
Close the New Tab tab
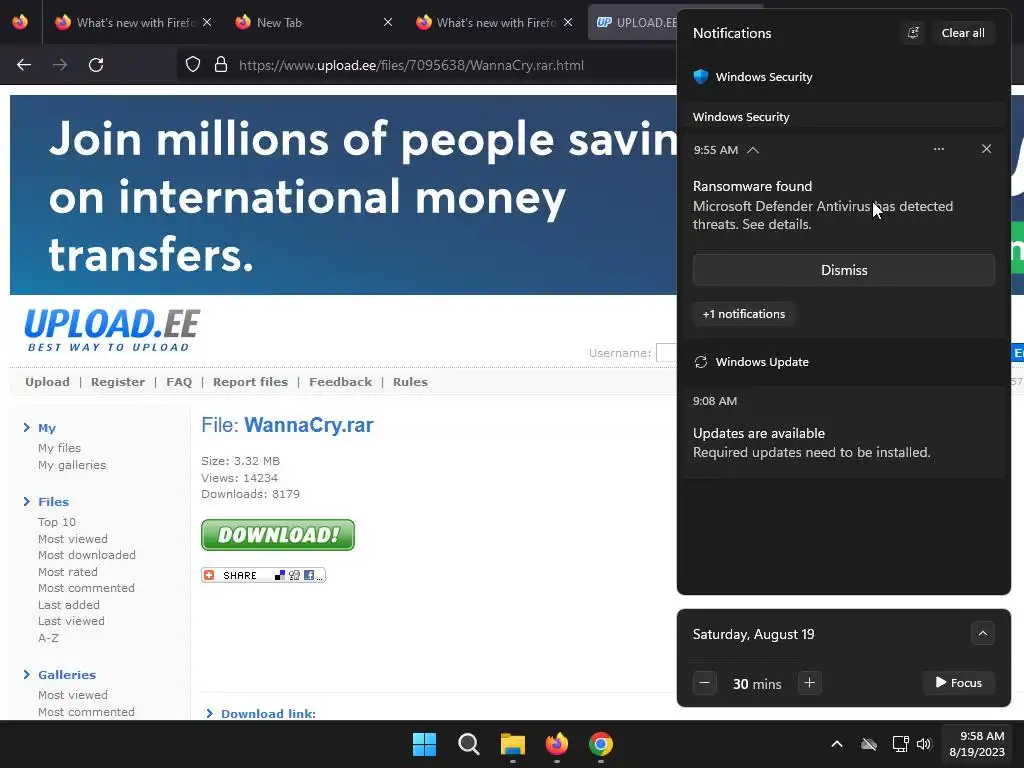pyautogui.click(x=387, y=22)
